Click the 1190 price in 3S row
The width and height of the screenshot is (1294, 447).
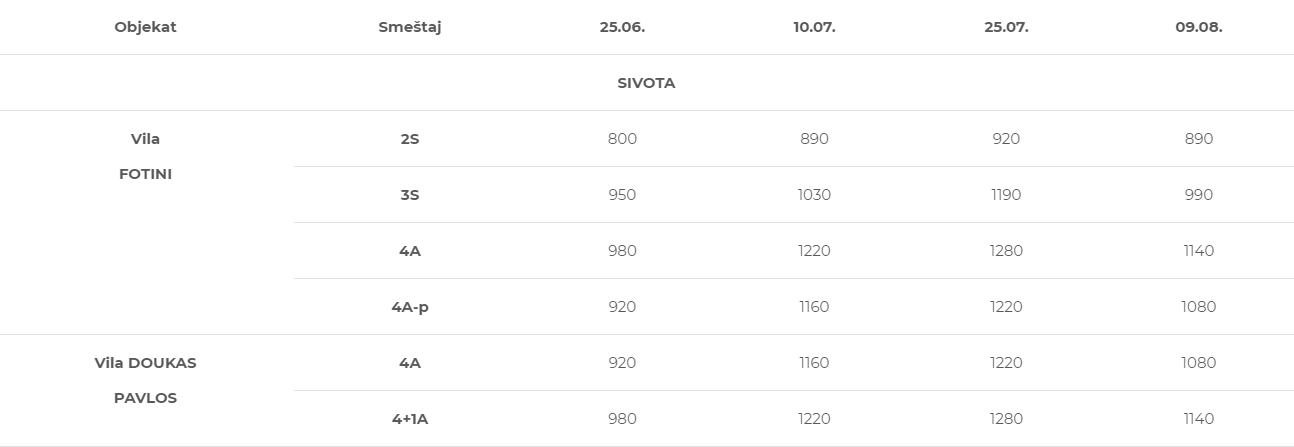point(1006,195)
